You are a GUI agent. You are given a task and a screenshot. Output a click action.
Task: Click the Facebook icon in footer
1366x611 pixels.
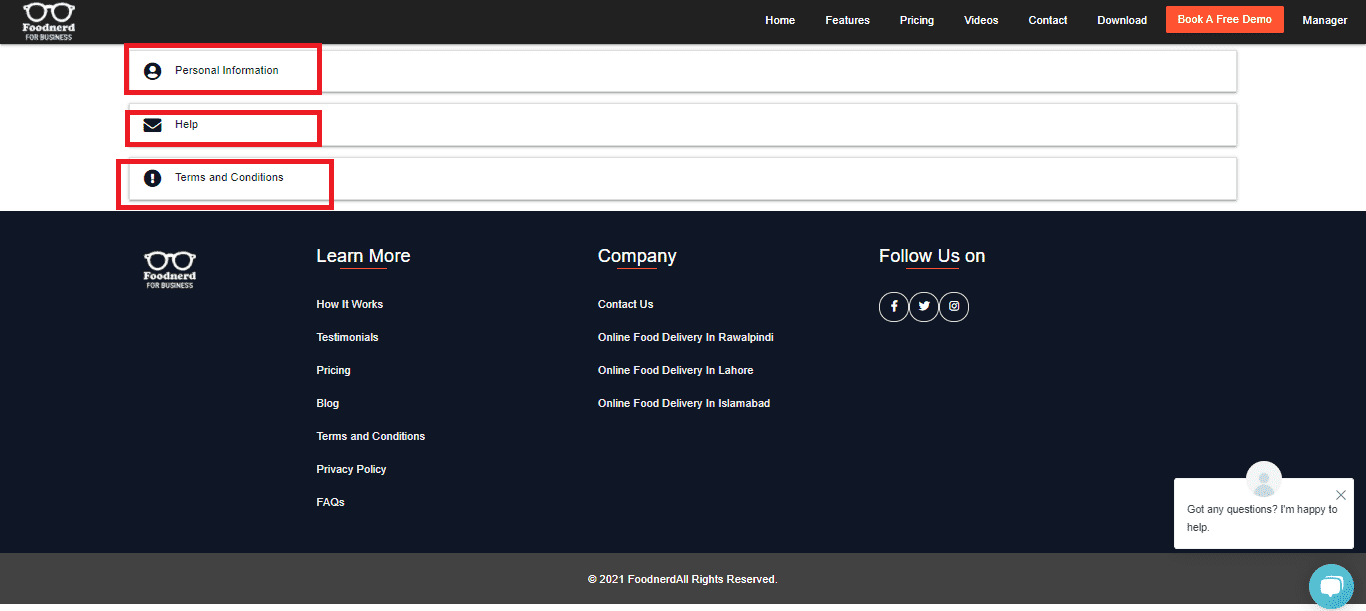pyautogui.click(x=893, y=306)
